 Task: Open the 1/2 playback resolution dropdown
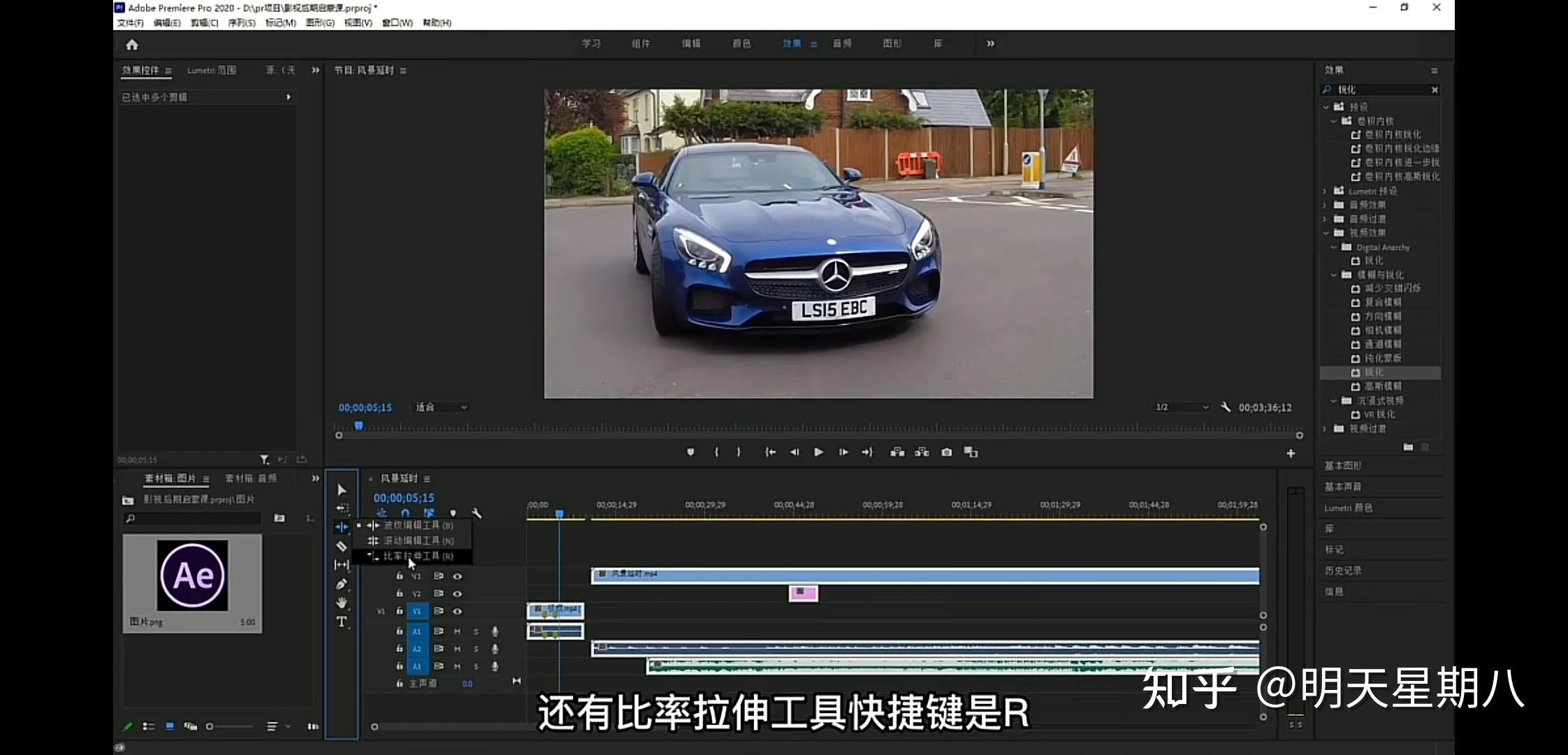tap(1181, 407)
